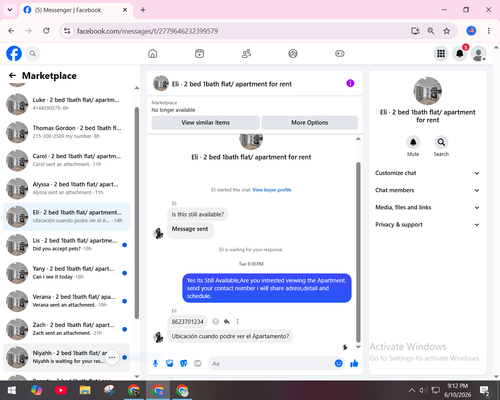This screenshot has height=400, width=500.
Task: Click the browser address bar URL
Action: pos(147,31)
